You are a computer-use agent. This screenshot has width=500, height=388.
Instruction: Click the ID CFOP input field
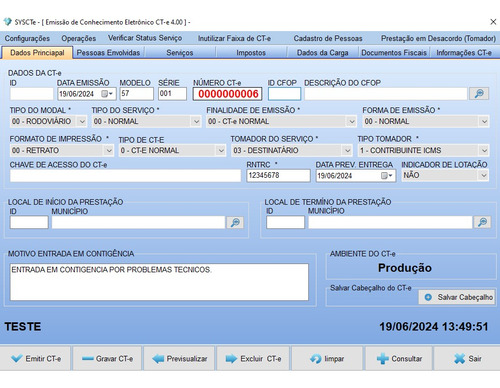coord(284,94)
